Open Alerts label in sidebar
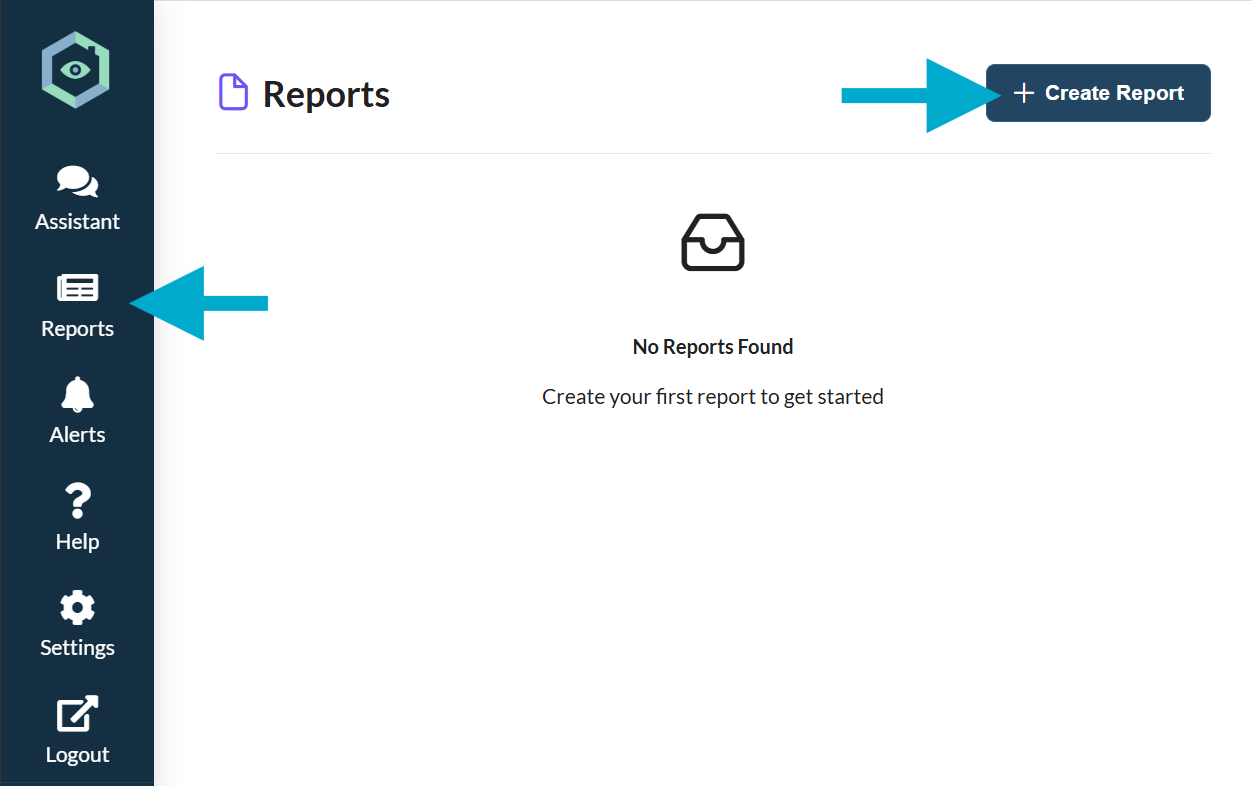1252x786 pixels. coord(77,435)
